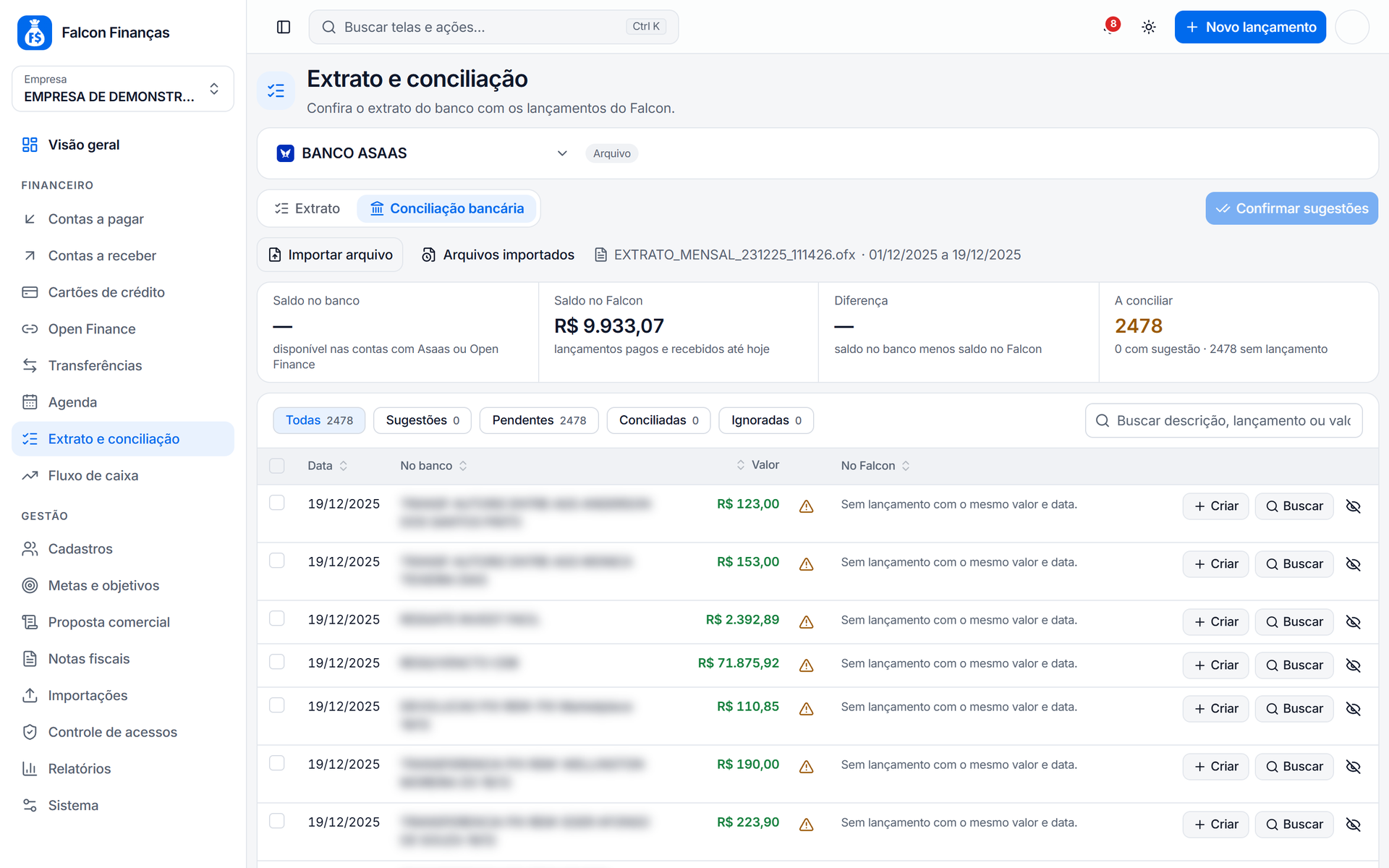Sort by the No banco column
The height and width of the screenshot is (868, 1389).
pos(433,466)
